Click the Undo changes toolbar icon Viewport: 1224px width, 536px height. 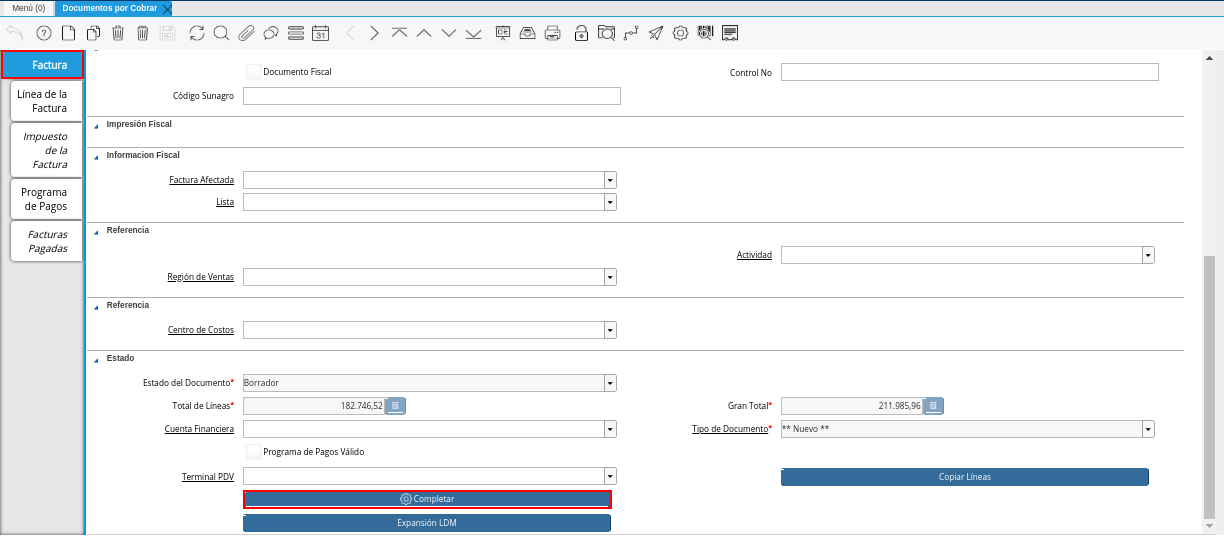[14, 33]
